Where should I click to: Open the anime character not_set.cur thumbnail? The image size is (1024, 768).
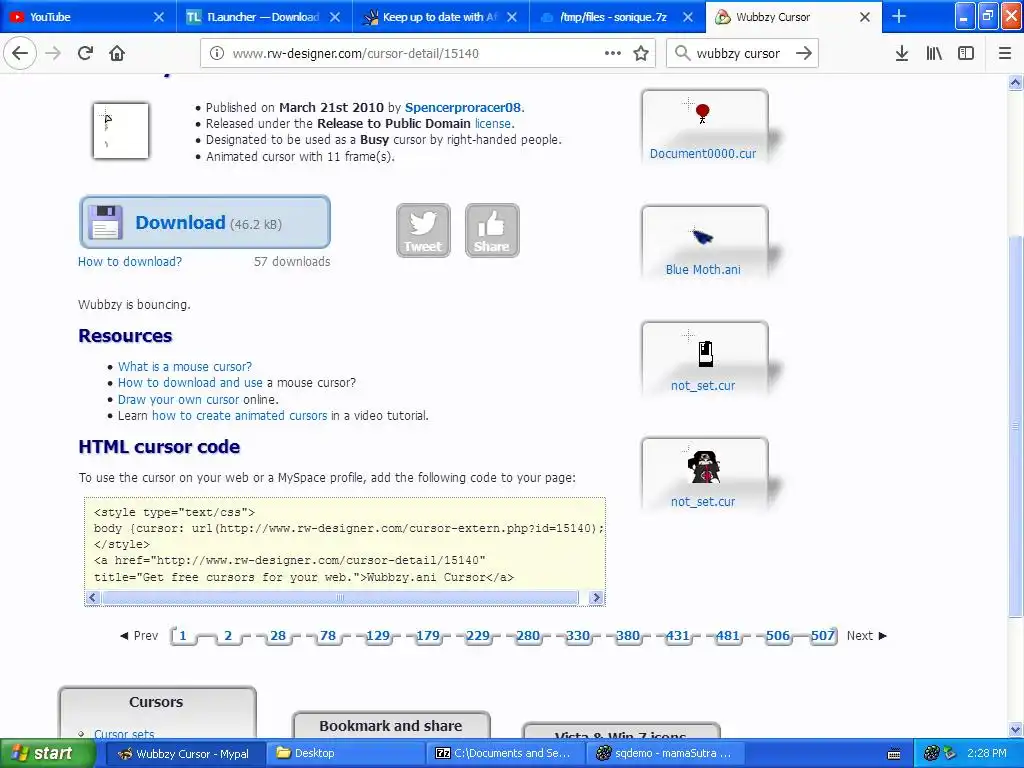click(705, 474)
